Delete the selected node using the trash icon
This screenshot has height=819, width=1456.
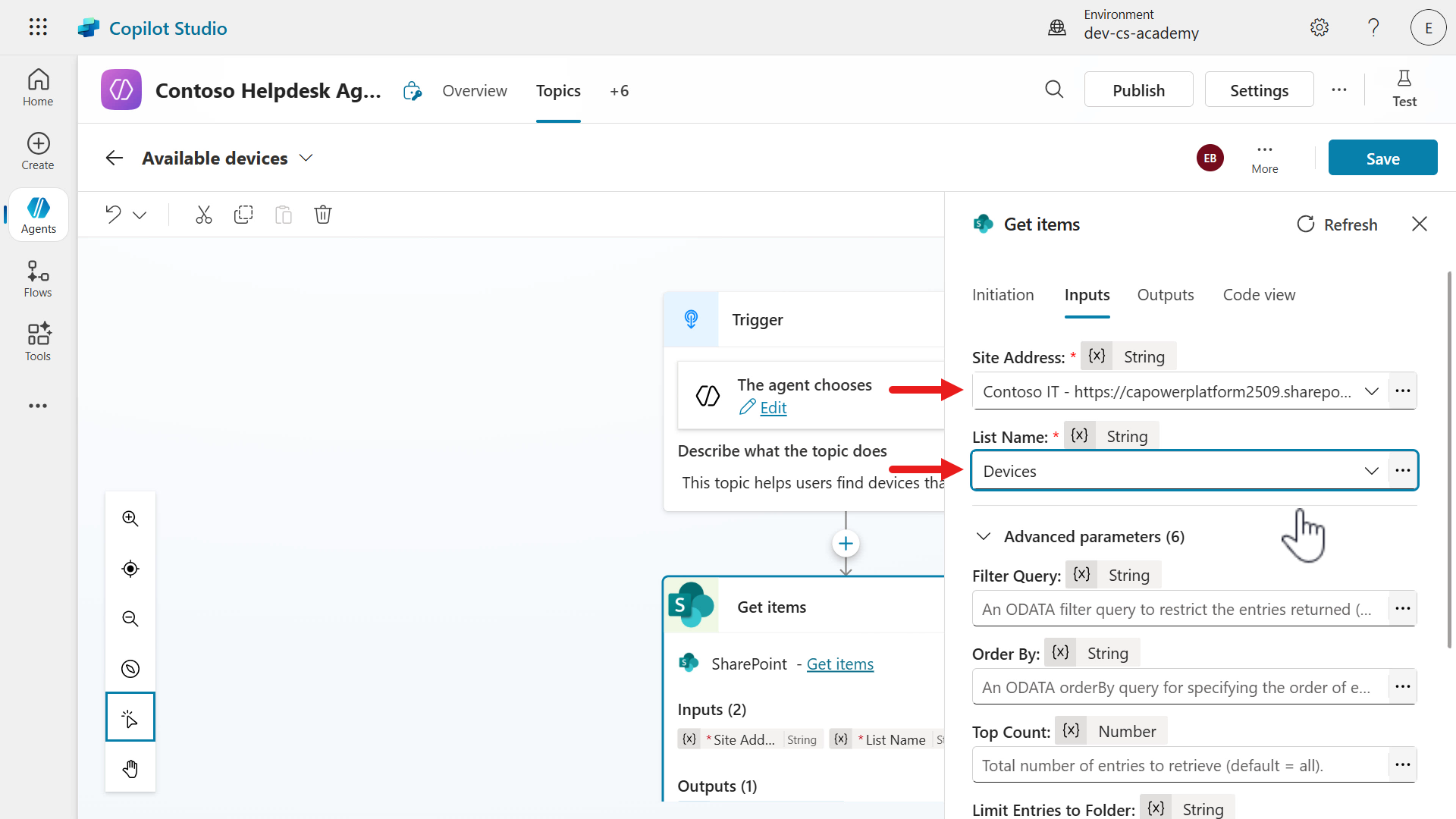click(323, 215)
